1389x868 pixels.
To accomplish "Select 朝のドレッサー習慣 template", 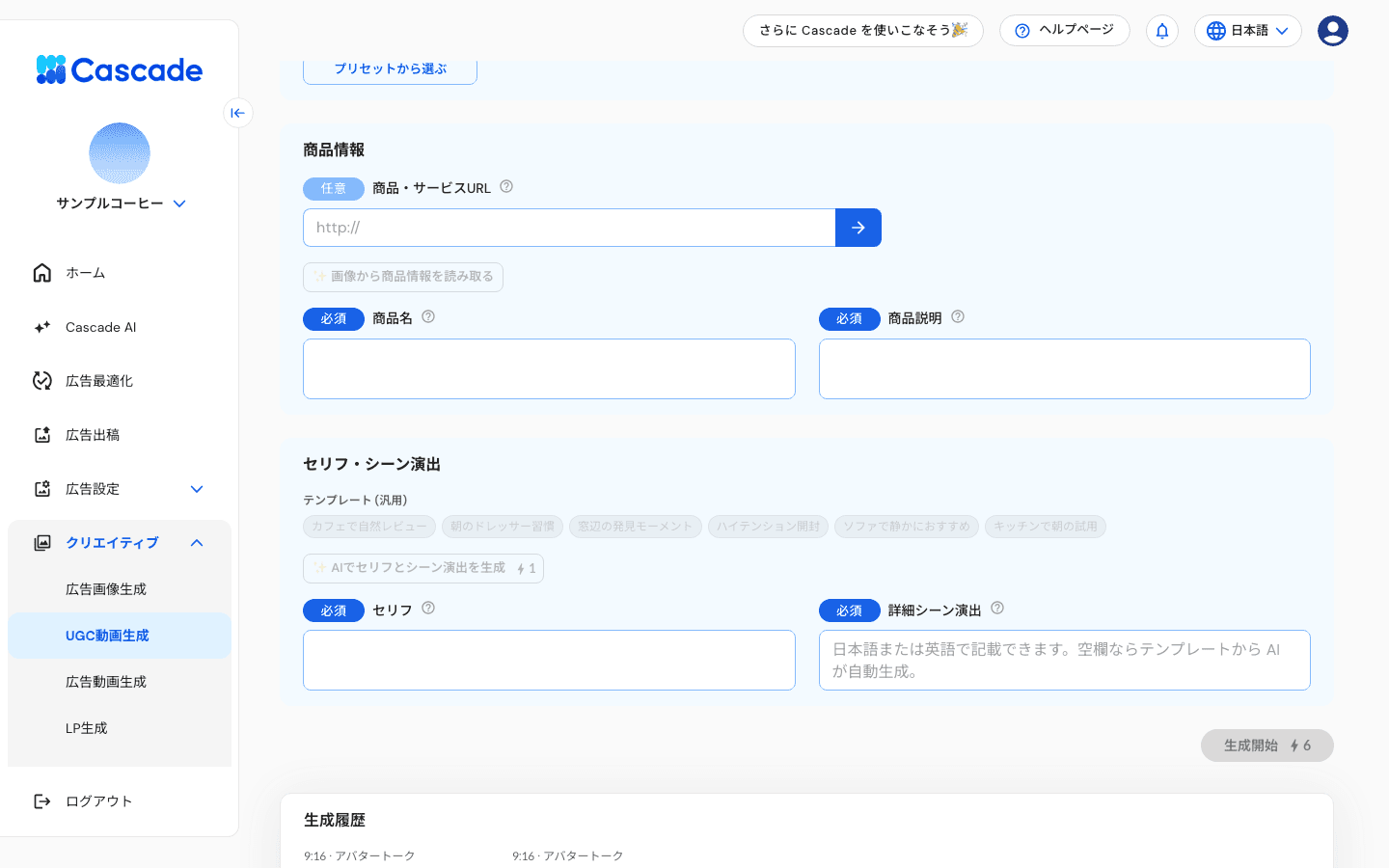I will (x=503, y=527).
